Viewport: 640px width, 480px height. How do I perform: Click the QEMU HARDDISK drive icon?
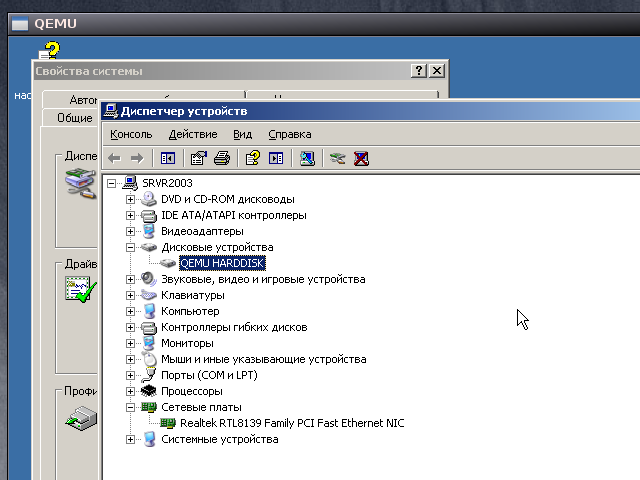[x=167, y=263]
